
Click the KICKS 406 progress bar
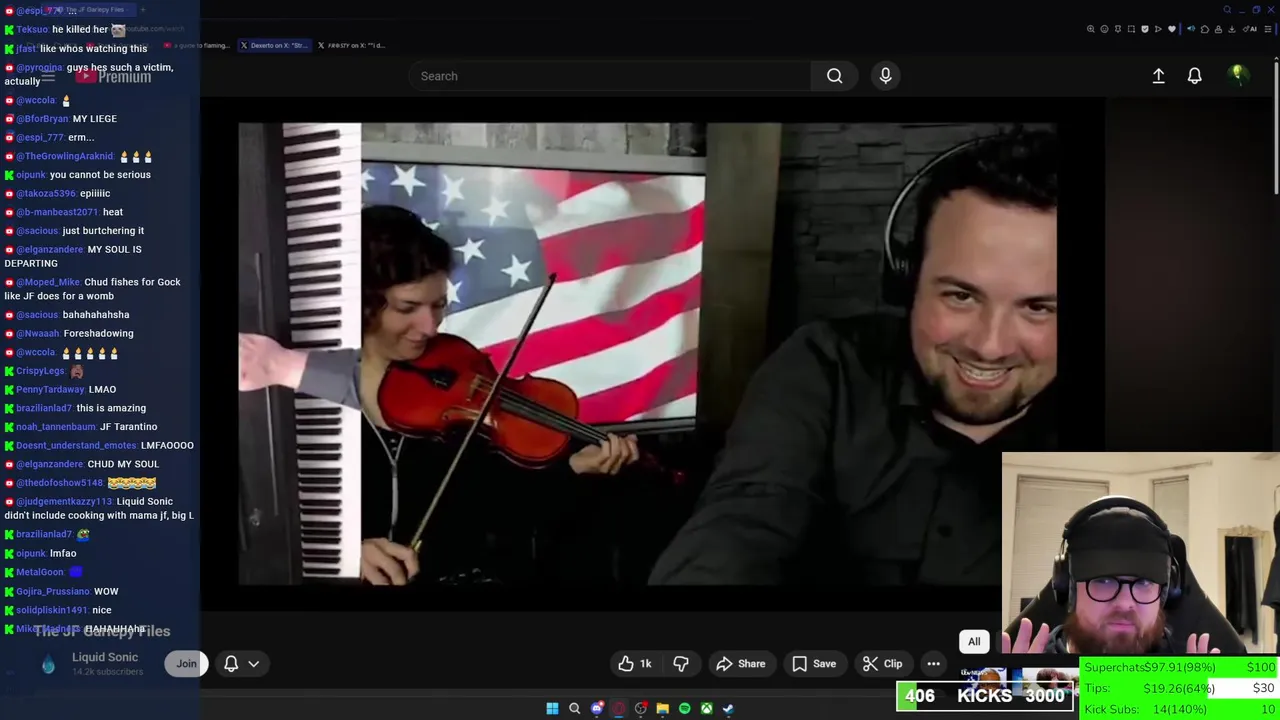(x=985, y=696)
